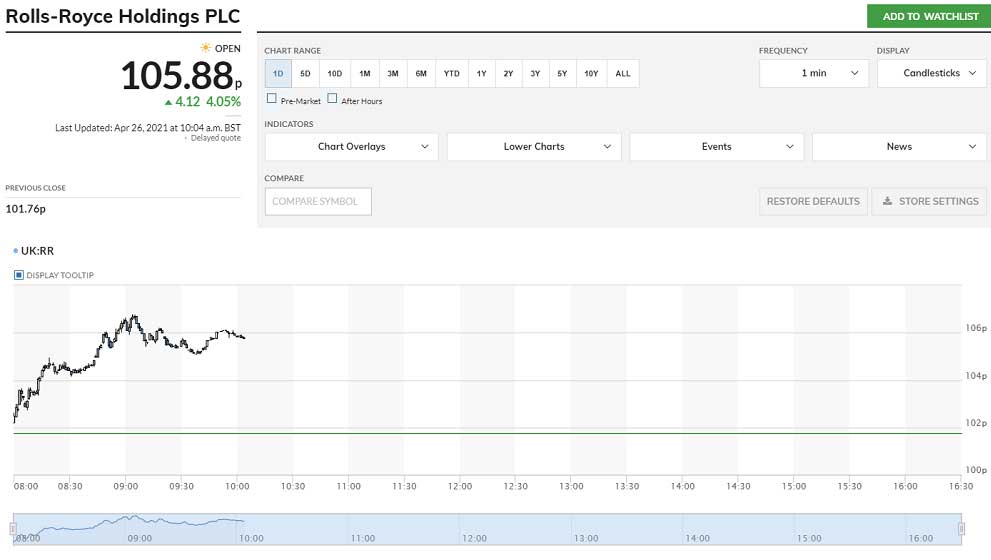Click the Delayed quote note
The height and width of the screenshot is (560, 991).
(x=216, y=138)
